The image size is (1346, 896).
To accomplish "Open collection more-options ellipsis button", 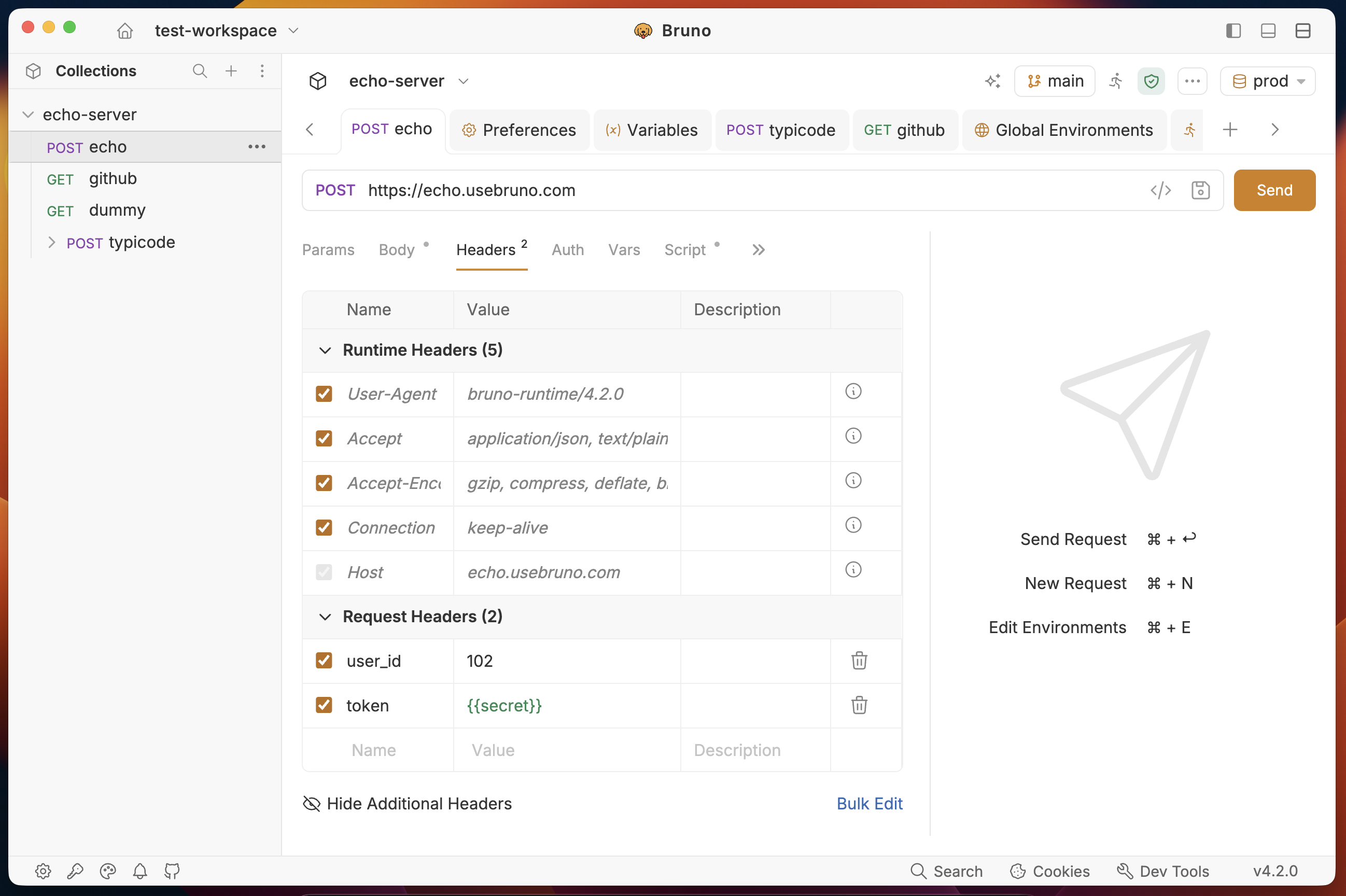I will (1193, 81).
